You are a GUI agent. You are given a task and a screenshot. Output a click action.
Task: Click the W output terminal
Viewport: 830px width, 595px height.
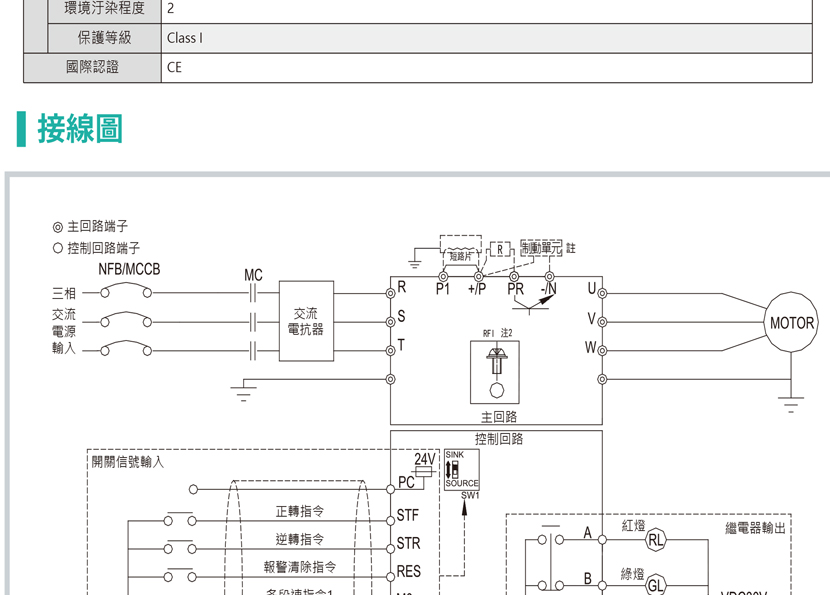[602, 350]
